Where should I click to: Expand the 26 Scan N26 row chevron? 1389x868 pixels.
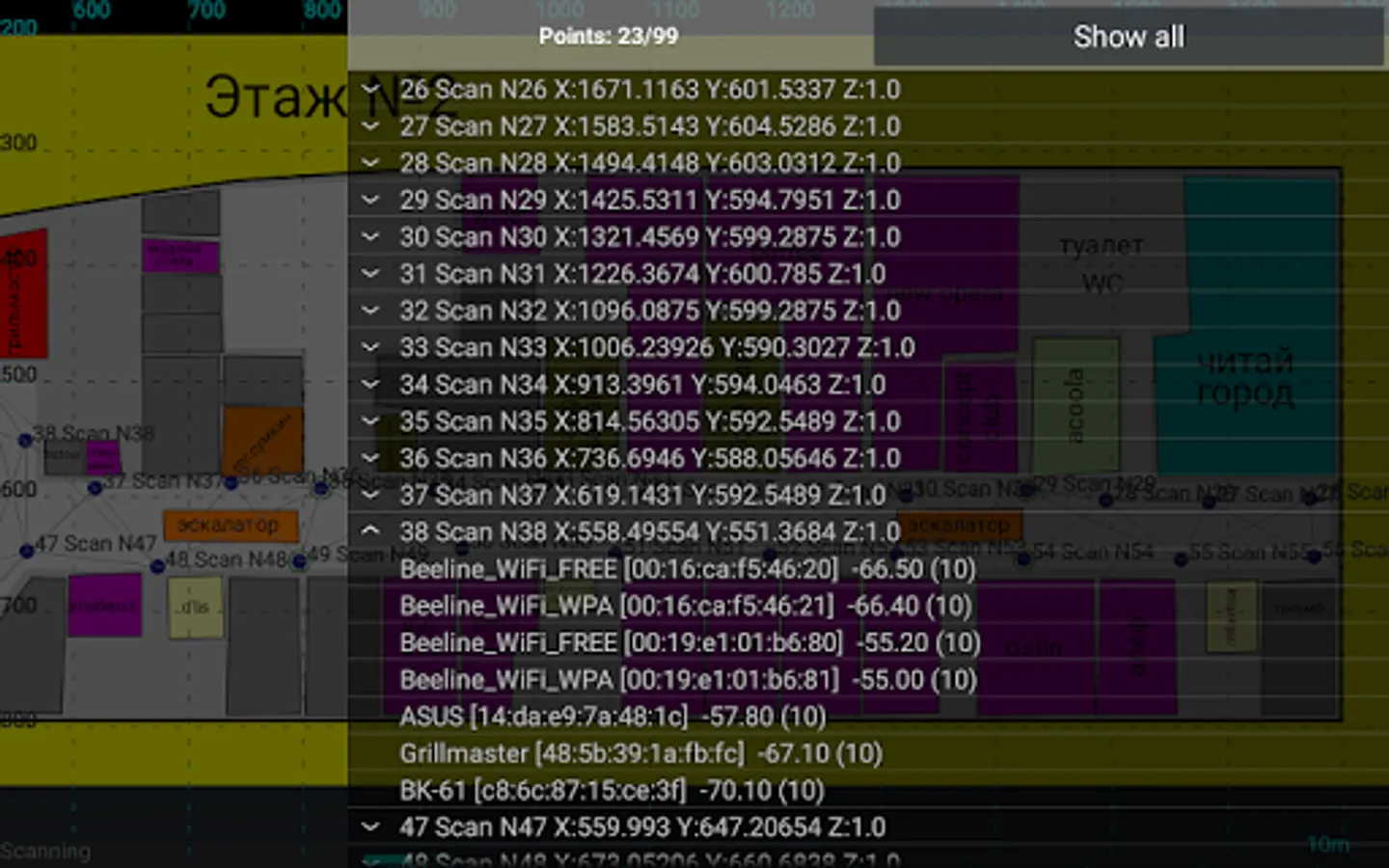click(370, 89)
